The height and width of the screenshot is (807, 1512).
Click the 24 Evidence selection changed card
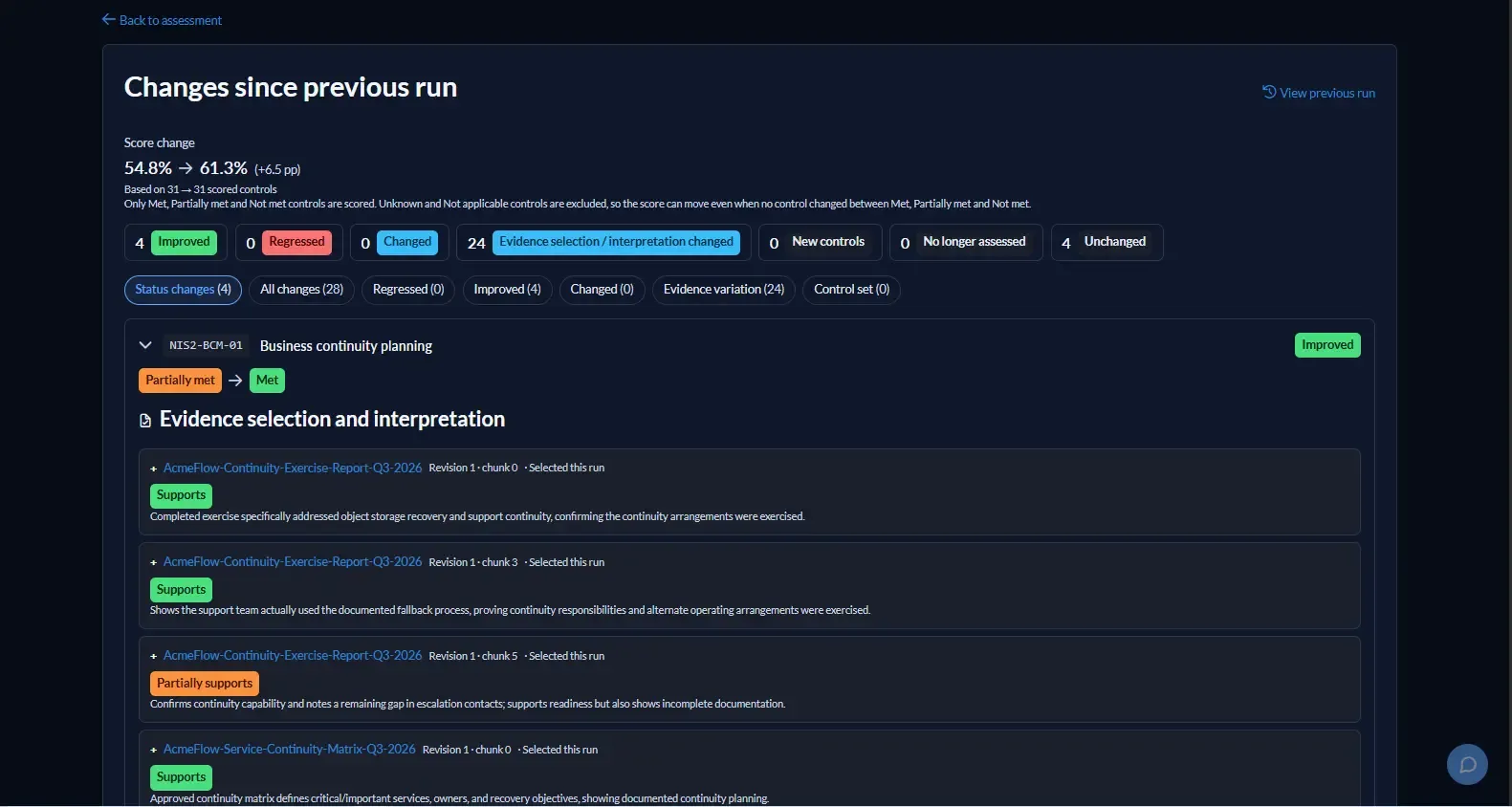(x=603, y=242)
